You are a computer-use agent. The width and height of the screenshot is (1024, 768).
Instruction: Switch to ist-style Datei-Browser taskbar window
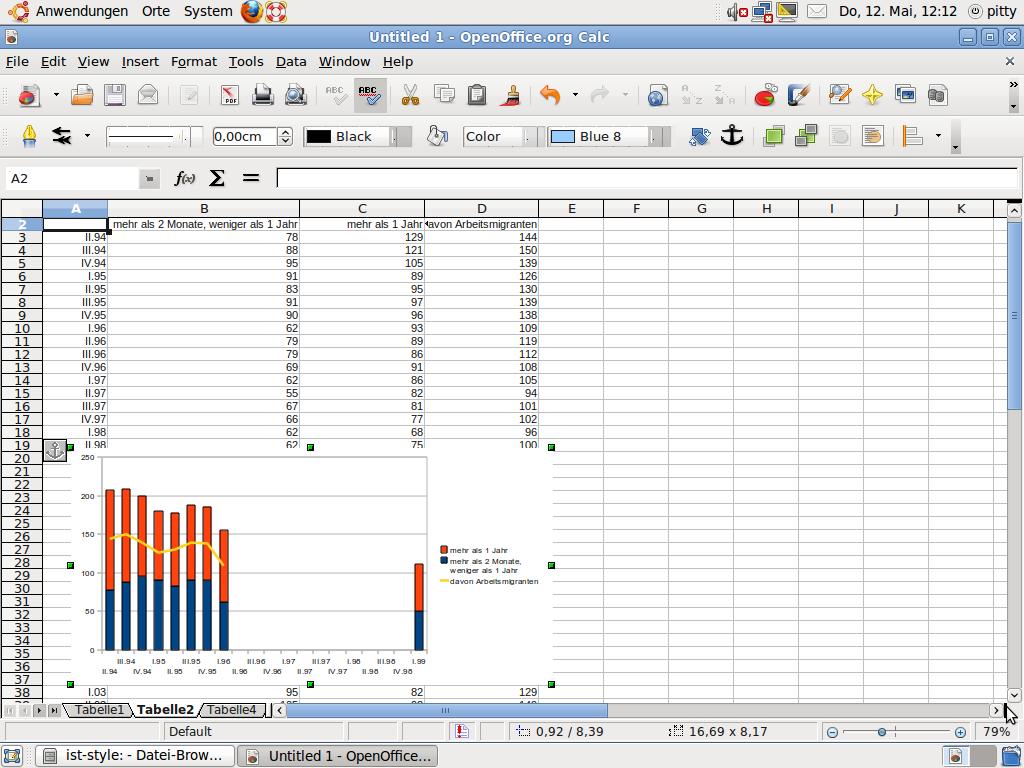pos(135,755)
